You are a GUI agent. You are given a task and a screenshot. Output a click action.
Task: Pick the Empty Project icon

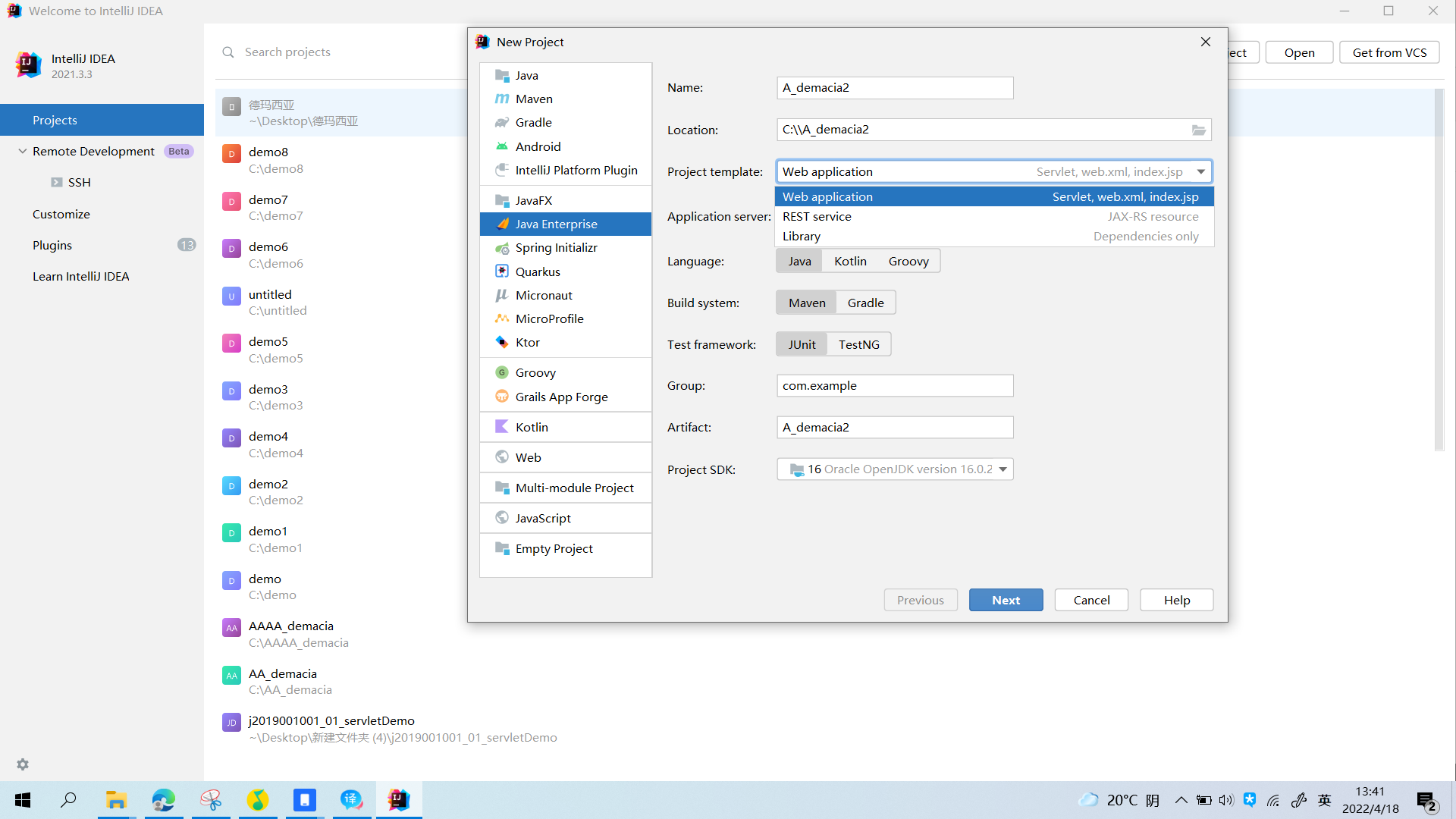click(501, 548)
